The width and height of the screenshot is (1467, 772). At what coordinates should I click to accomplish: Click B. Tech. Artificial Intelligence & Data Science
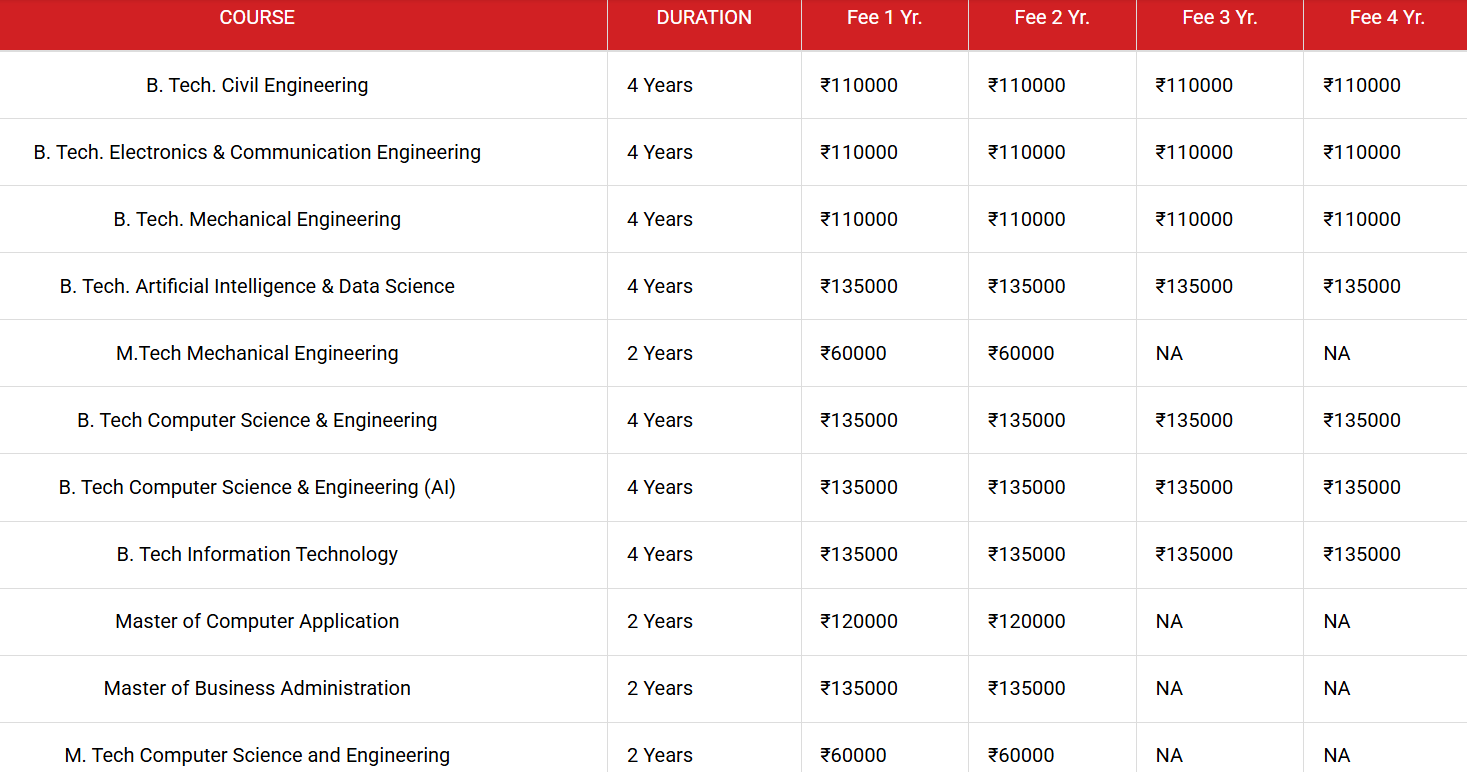[x=257, y=287]
